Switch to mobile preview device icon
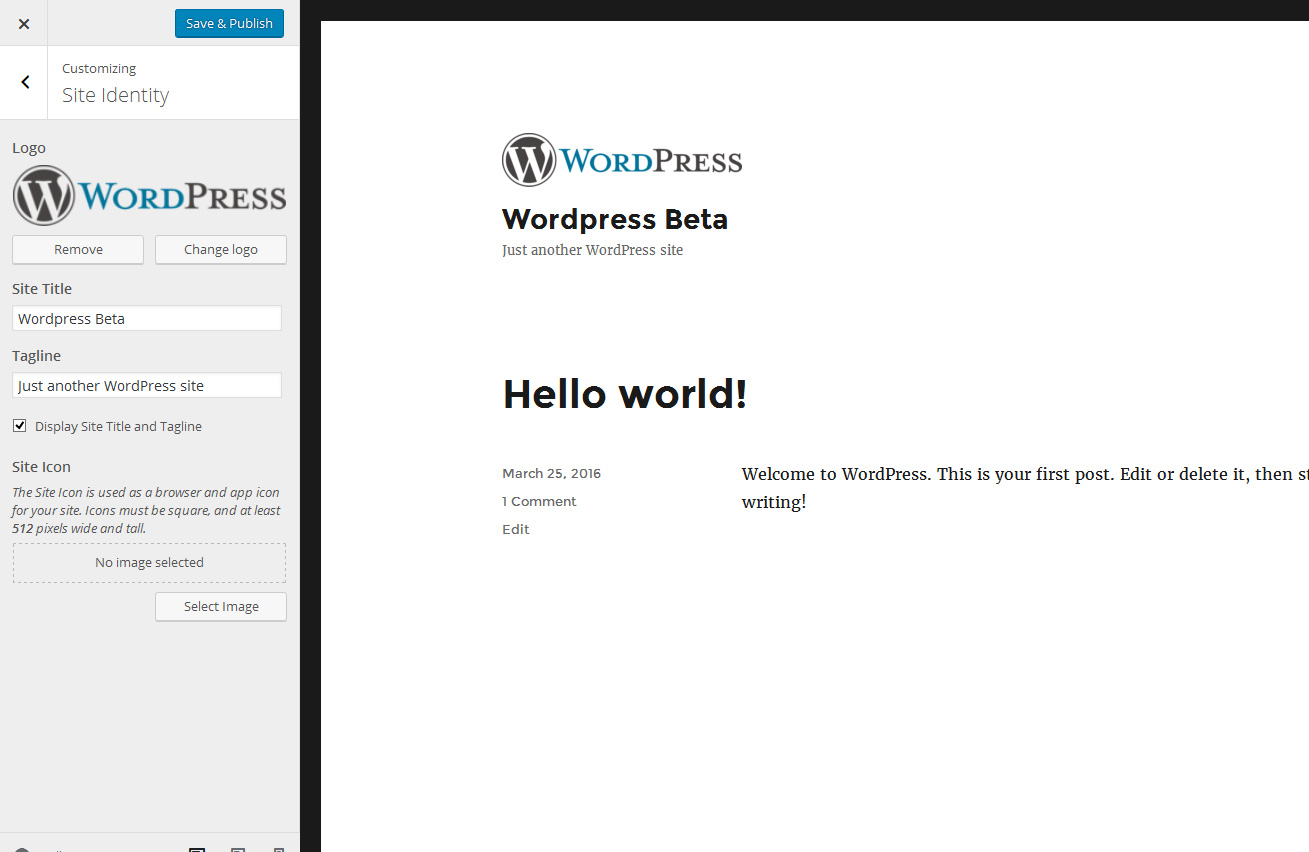Viewport: 1309px width, 852px height. click(279, 849)
